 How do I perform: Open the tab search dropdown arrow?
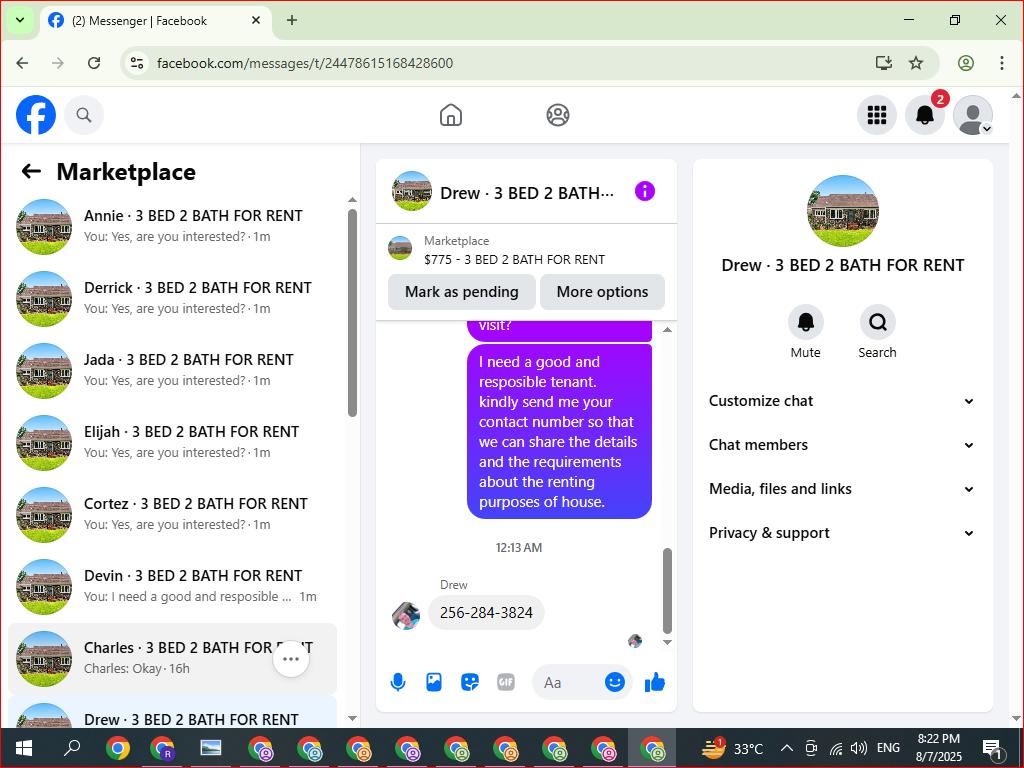coord(20,20)
